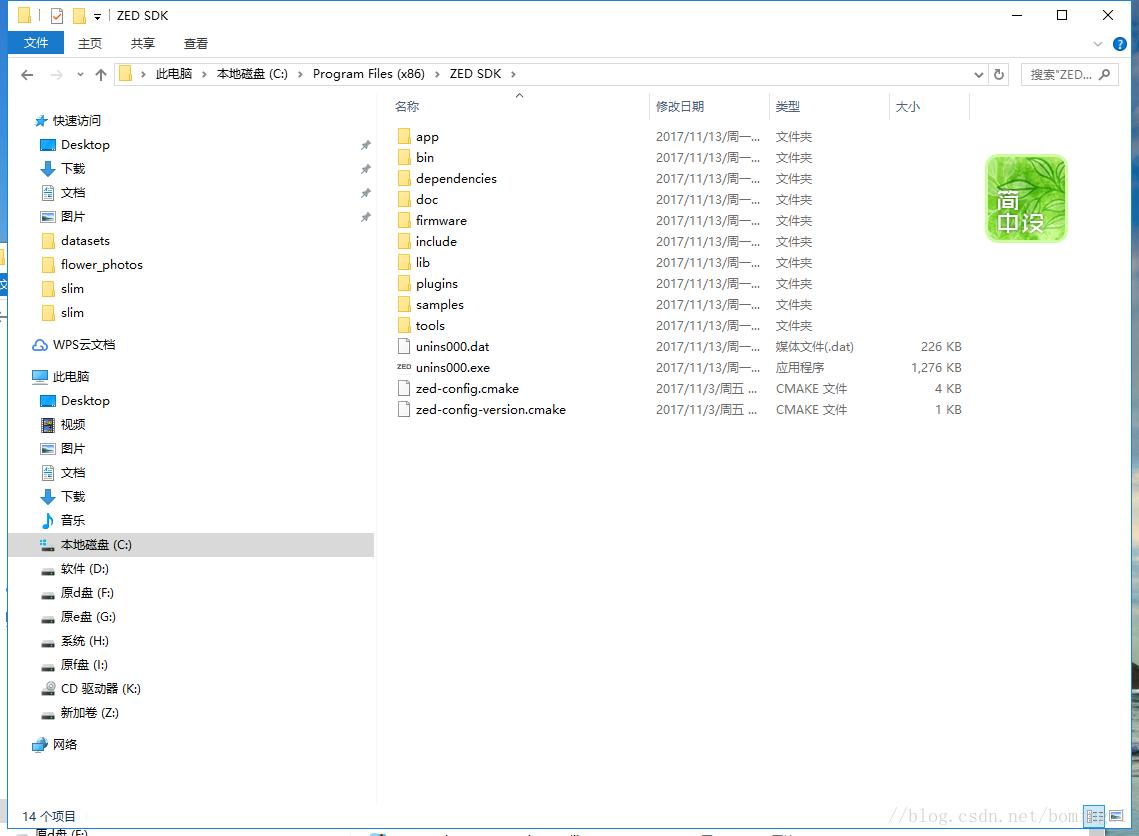
Task: Open 视频 under 此电脑
Action: click(x=73, y=424)
